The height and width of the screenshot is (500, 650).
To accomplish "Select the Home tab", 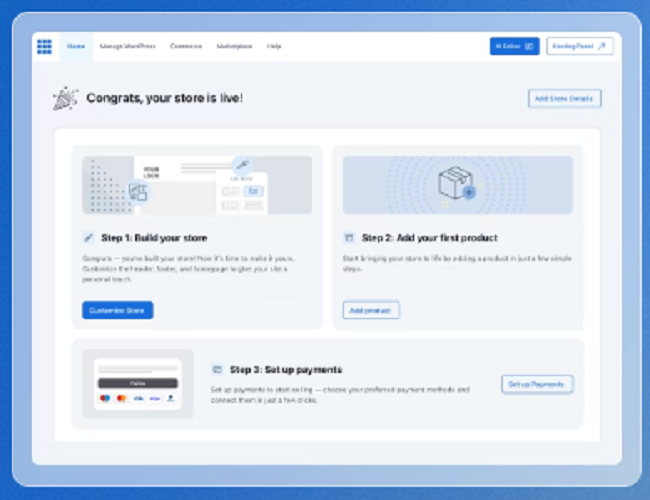I will [76, 46].
